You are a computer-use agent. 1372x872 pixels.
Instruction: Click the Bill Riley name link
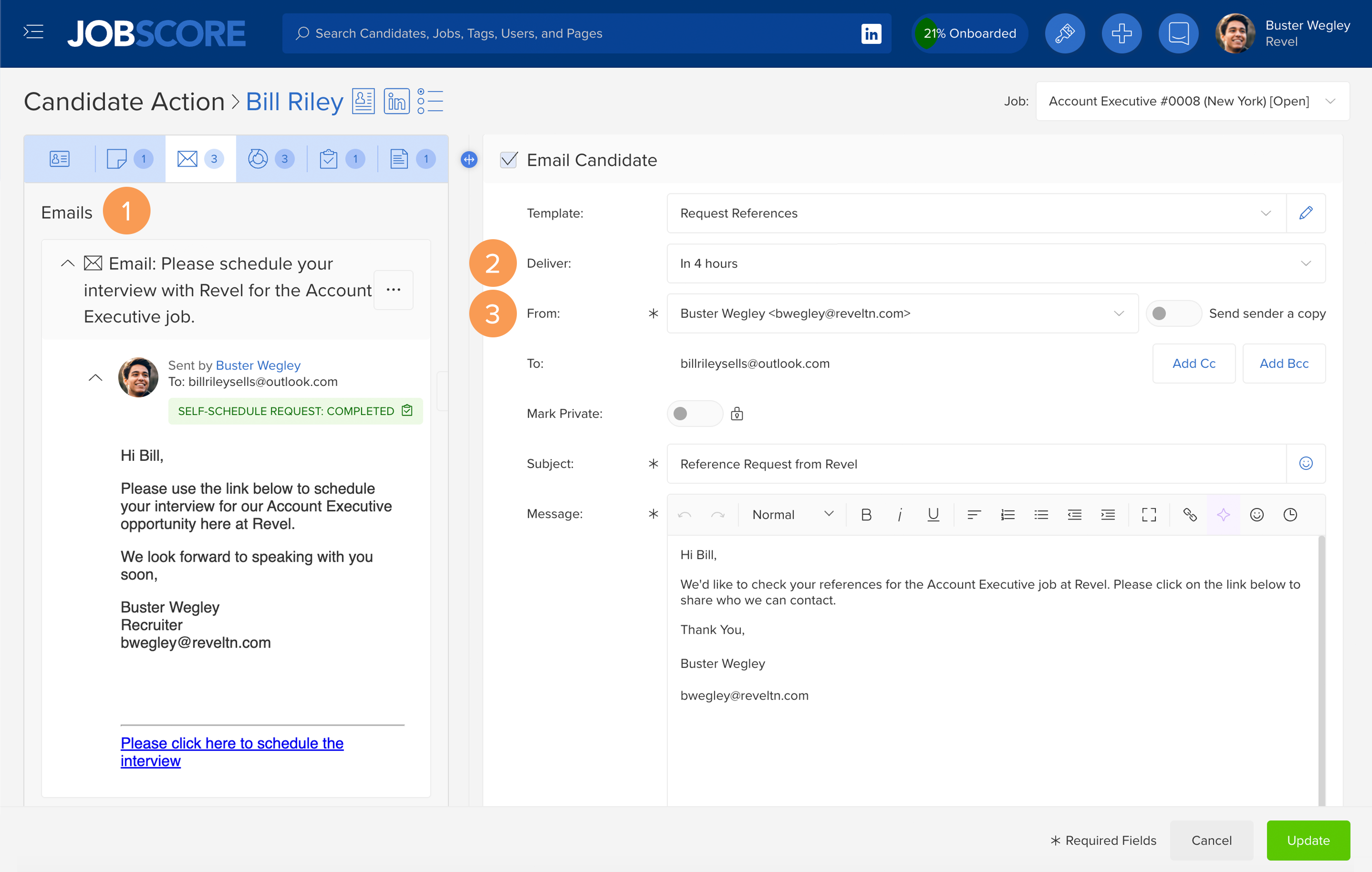[294, 101]
